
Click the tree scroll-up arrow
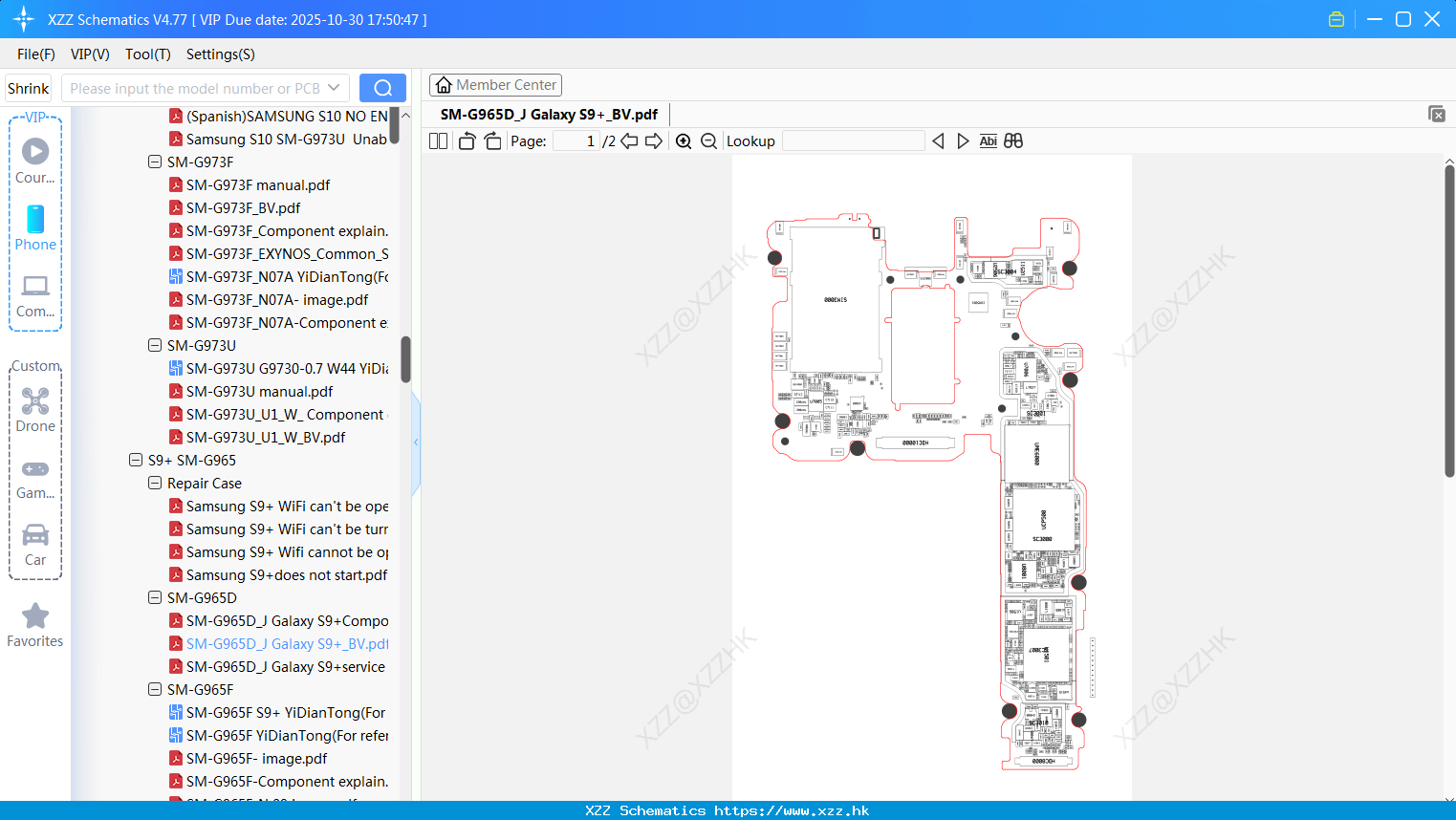[405, 116]
